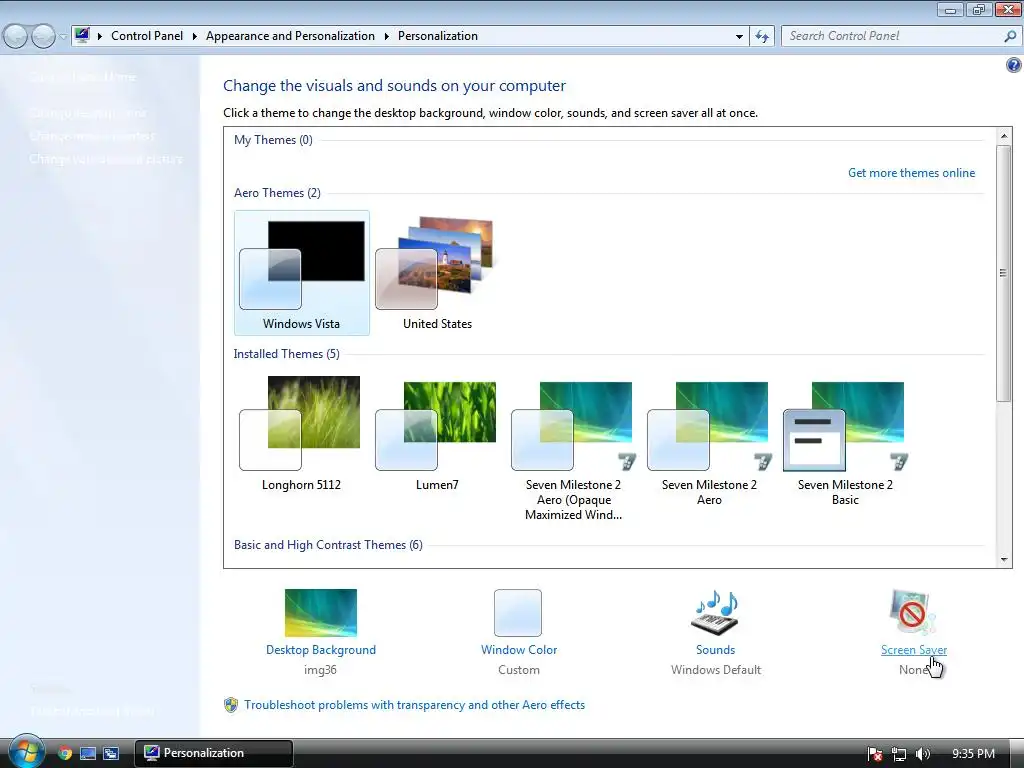The width and height of the screenshot is (1024, 768).
Task: Click the Window Color link
Action: 519,650
